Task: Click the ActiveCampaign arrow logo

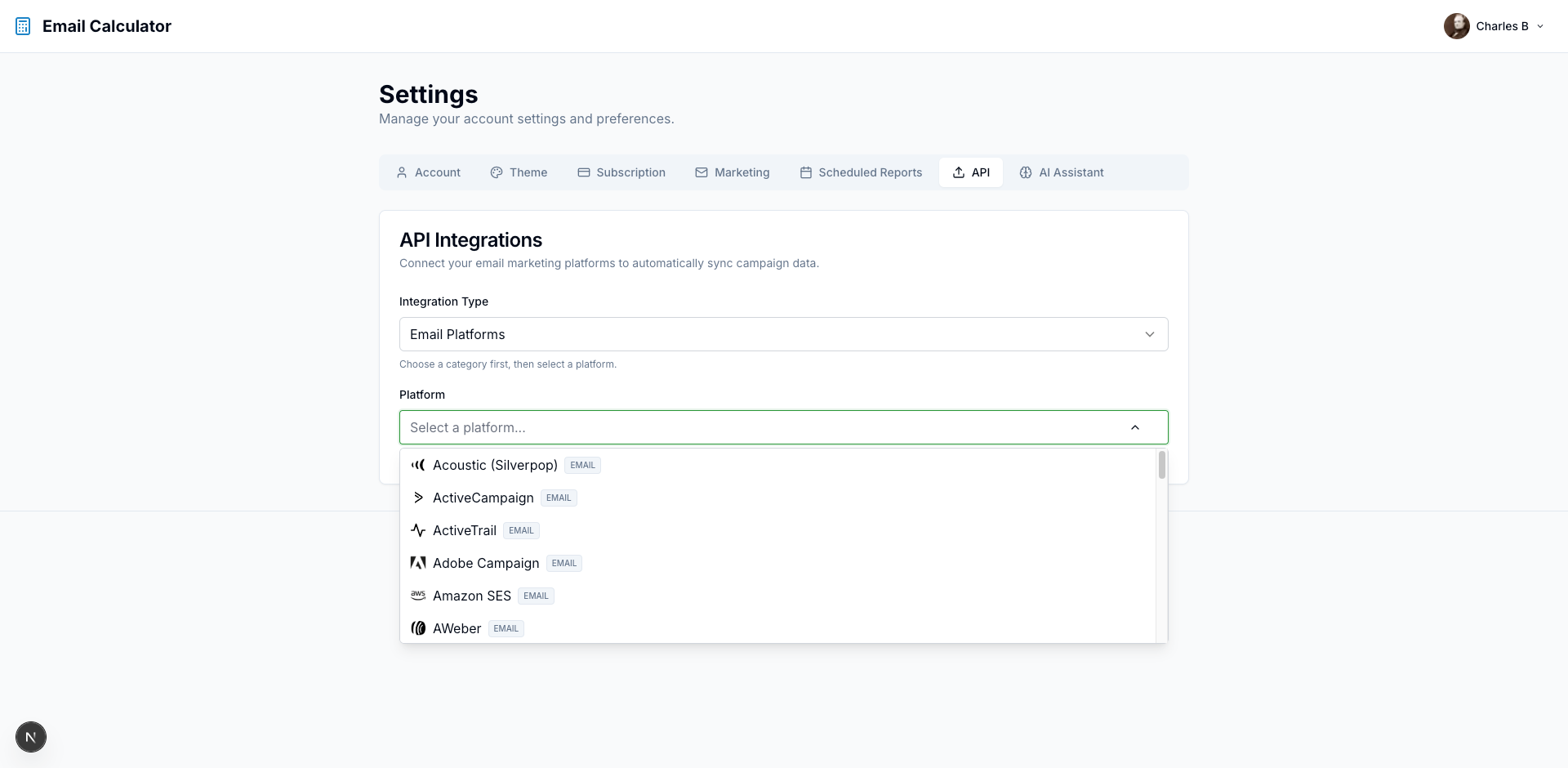Action: click(418, 498)
